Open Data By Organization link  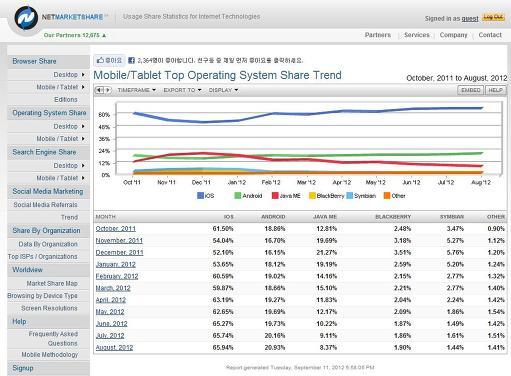(x=48, y=244)
